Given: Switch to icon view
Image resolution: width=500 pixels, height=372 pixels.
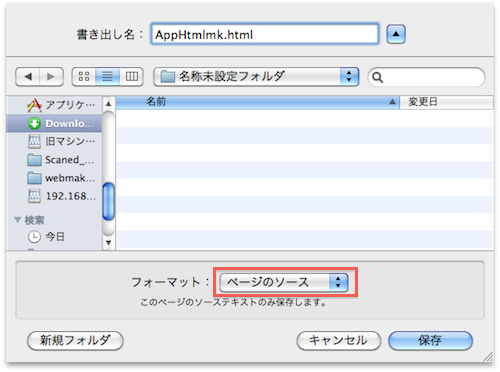Looking at the screenshot, I should [x=84, y=77].
